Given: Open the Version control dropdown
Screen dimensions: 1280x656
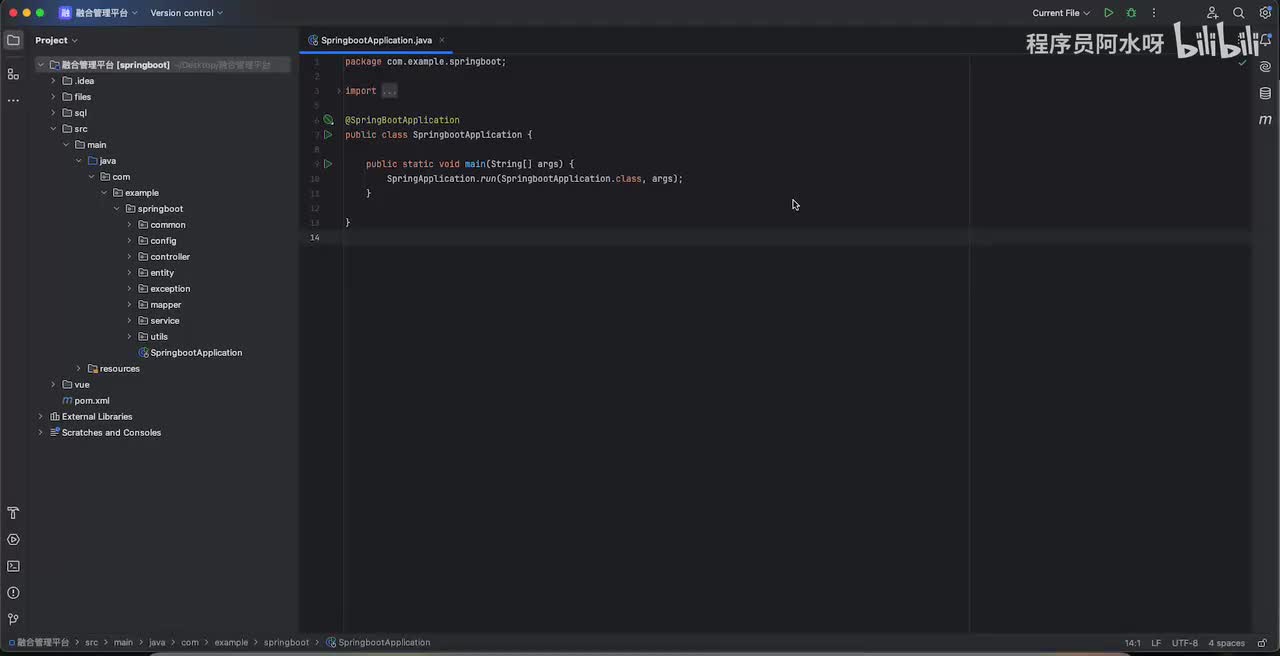Looking at the screenshot, I should tap(186, 13).
